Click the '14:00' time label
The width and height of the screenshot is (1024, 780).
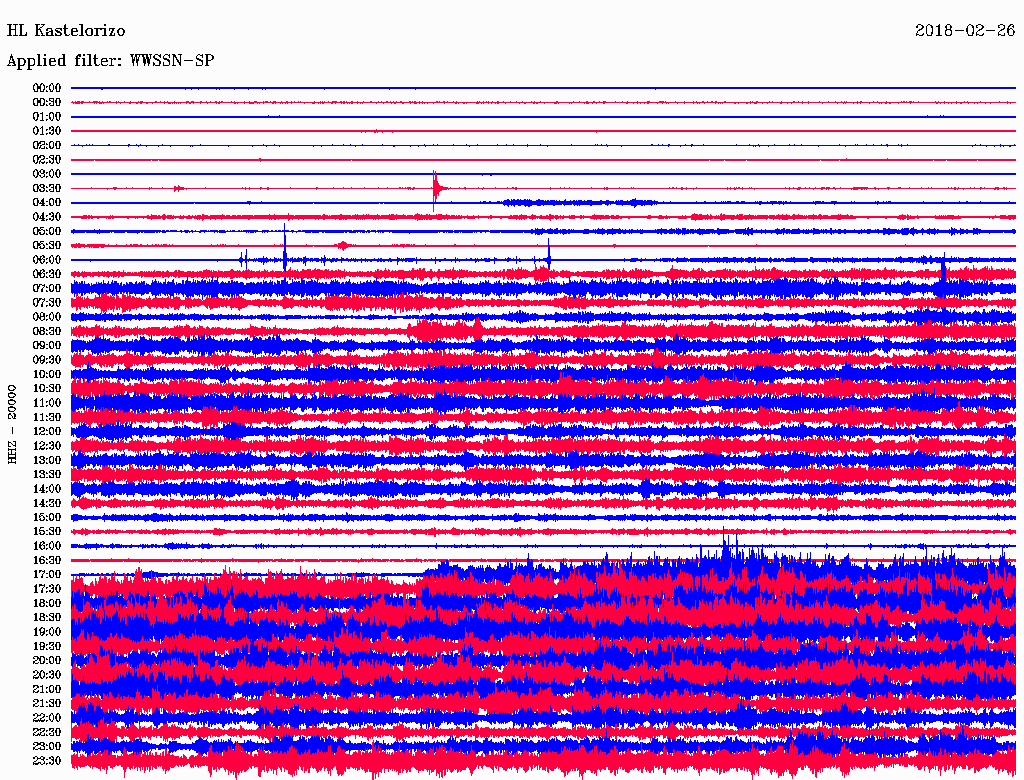(x=46, y=489)
